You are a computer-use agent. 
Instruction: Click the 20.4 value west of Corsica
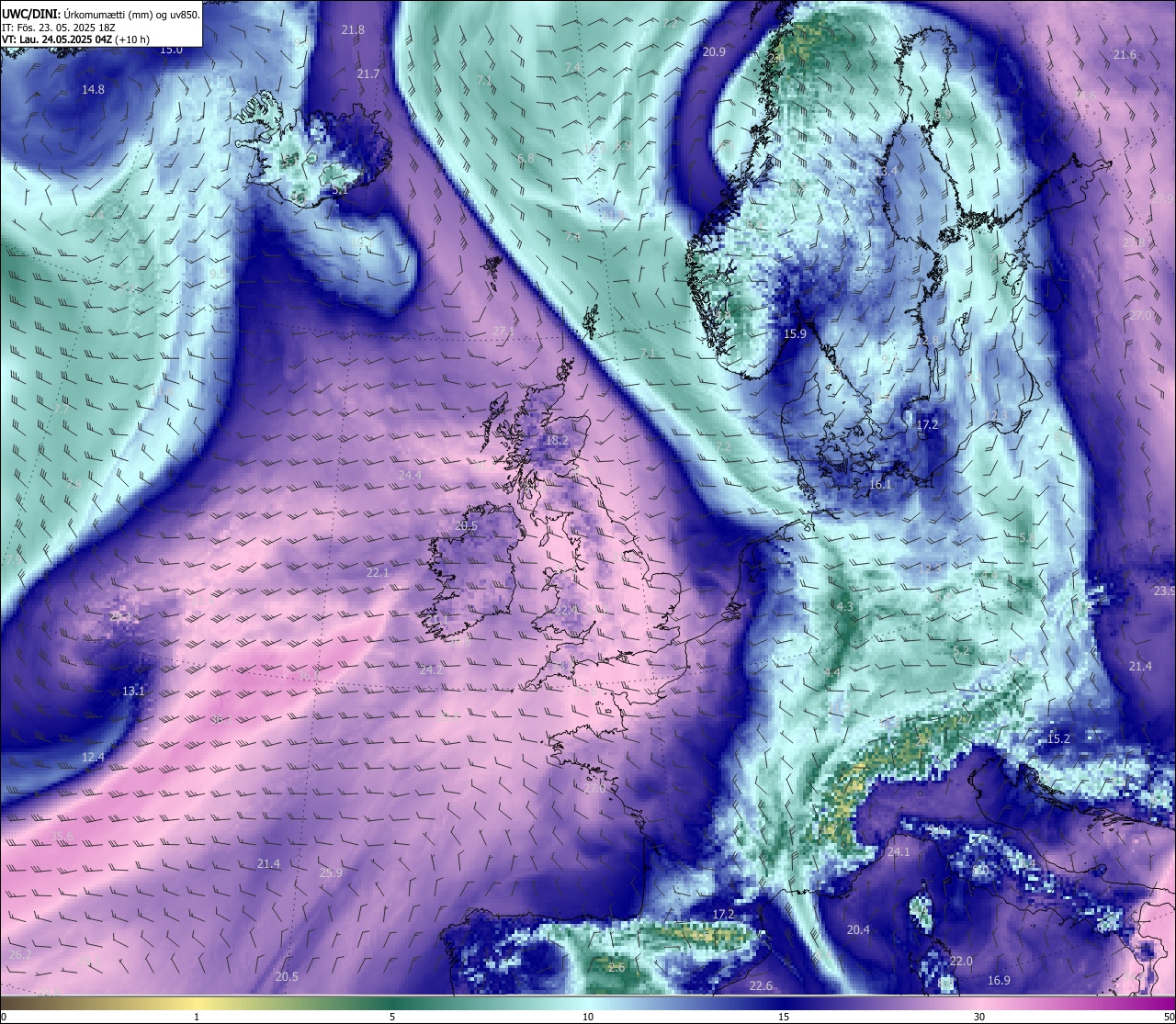858,930
